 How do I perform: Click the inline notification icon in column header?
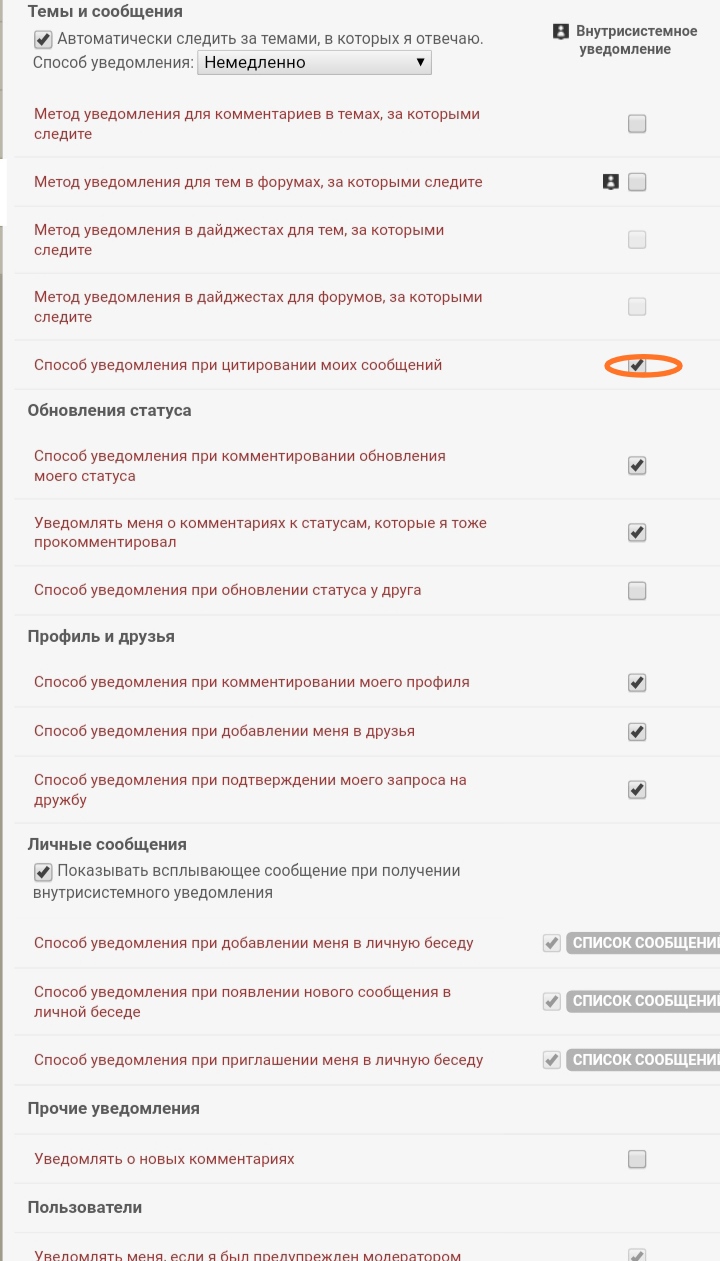tap(561, 32)
